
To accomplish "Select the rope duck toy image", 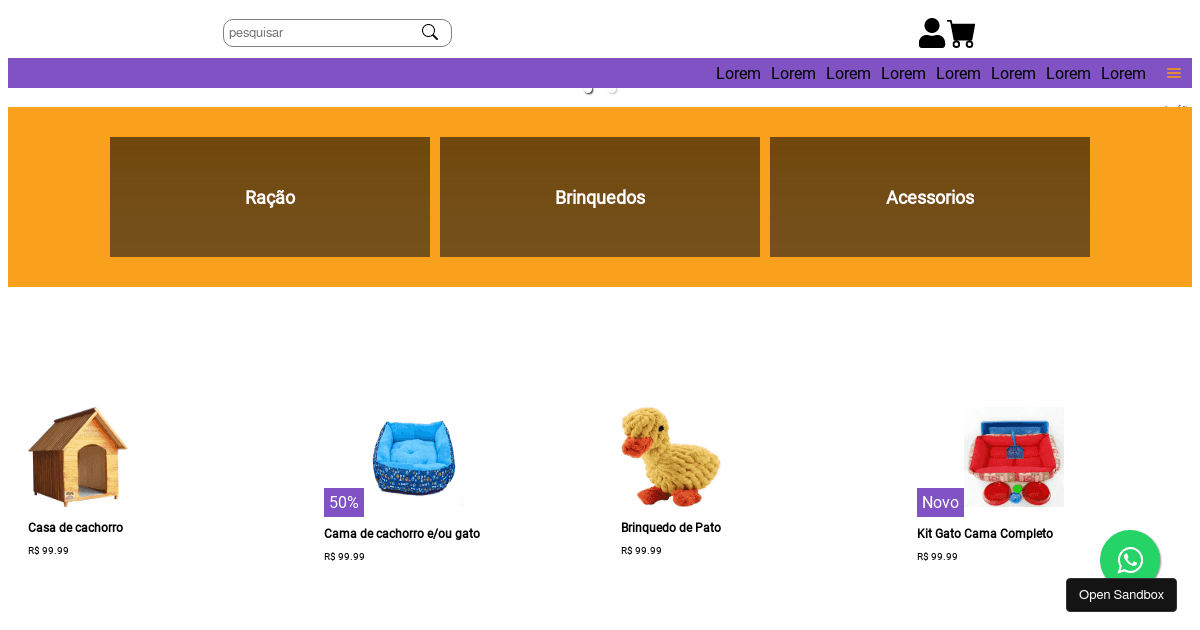I will coord(671,457).
